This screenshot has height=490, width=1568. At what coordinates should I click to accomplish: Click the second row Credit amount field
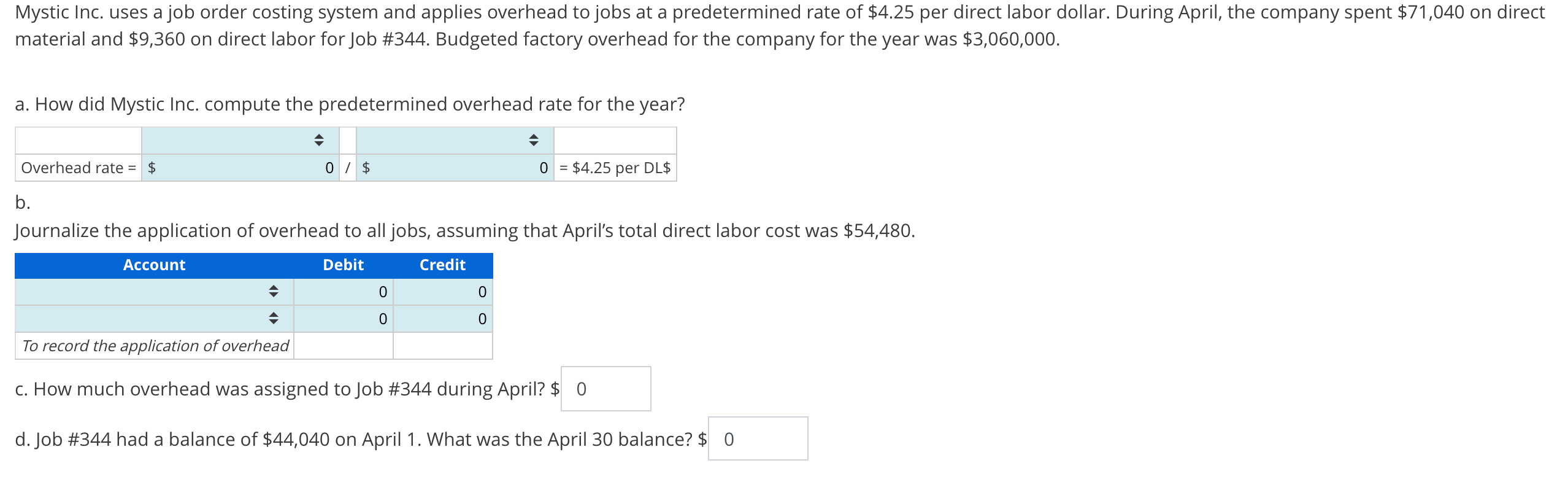pos(443,319)
